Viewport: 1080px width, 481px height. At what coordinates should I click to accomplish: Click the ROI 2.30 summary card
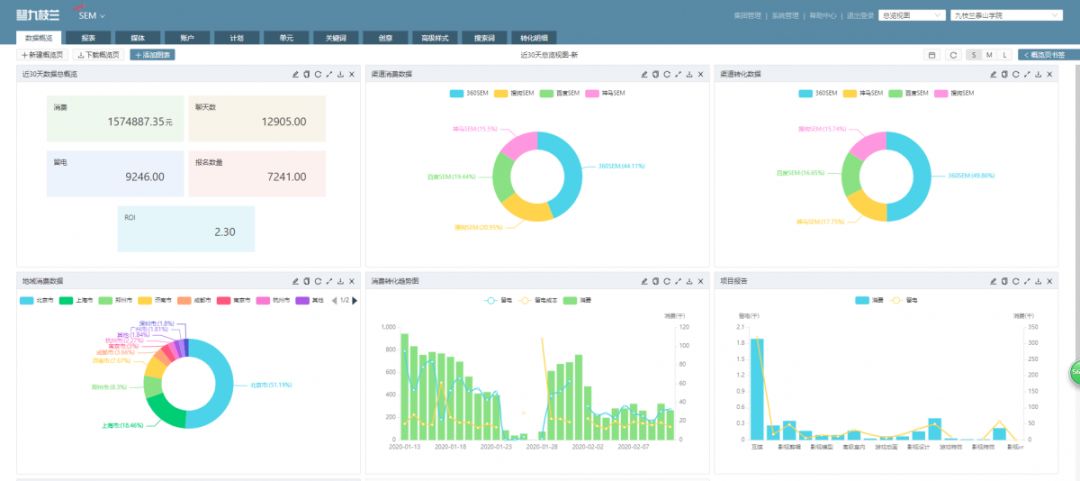tap(186, 229)
